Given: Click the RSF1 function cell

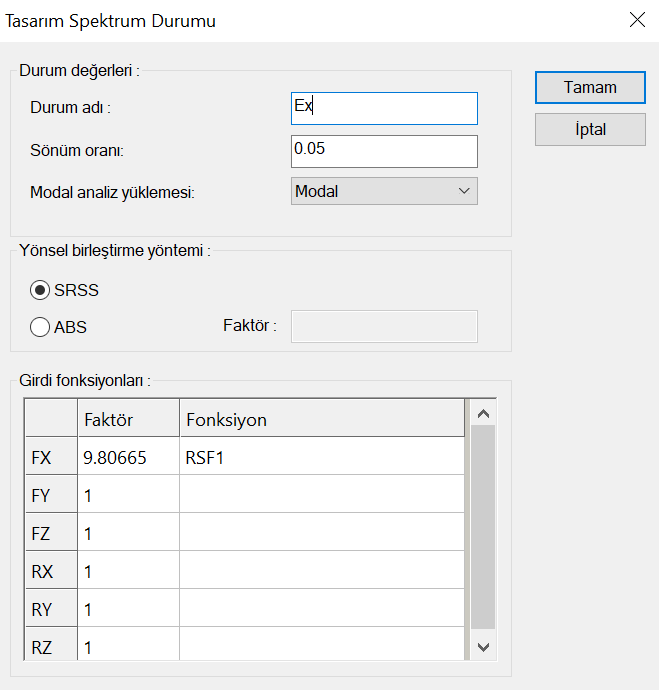Looking at the screenshot, I should (x=322, y=456).
